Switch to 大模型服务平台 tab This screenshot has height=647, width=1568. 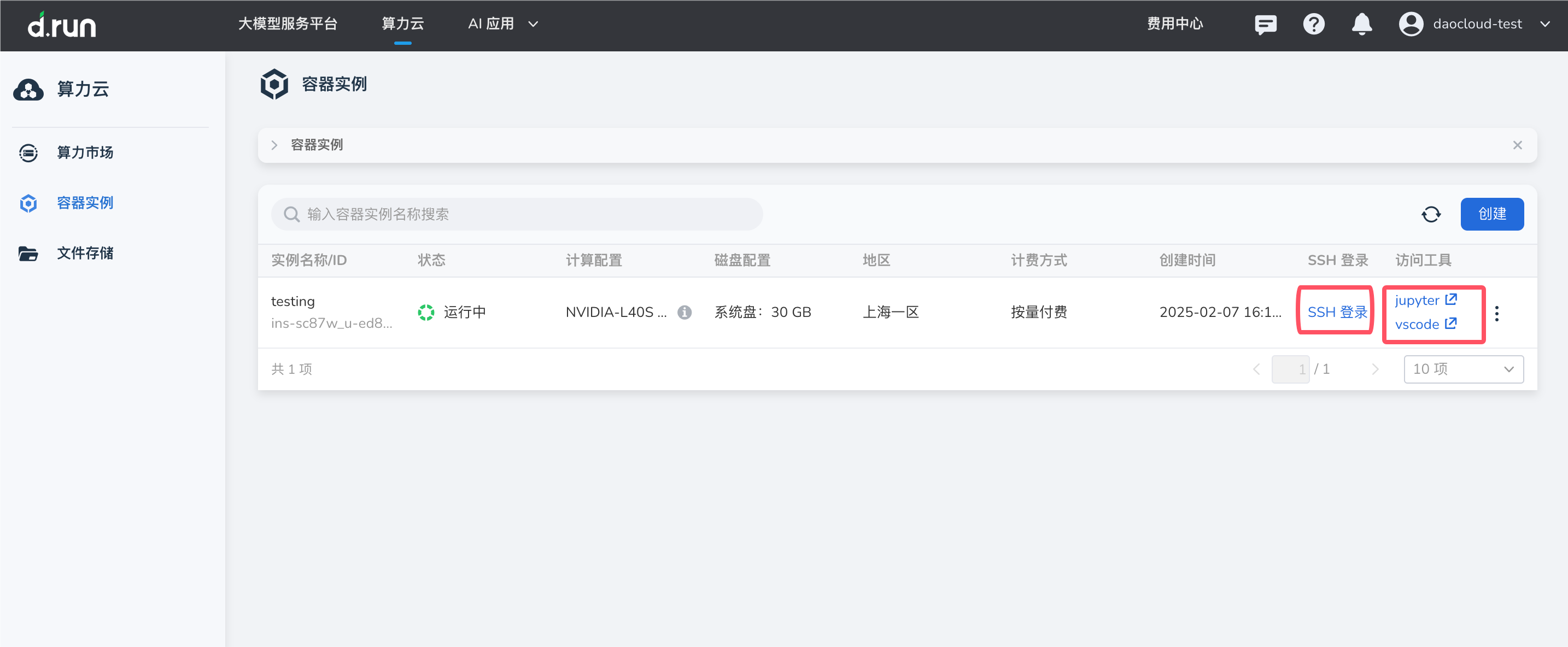point(288,25)
